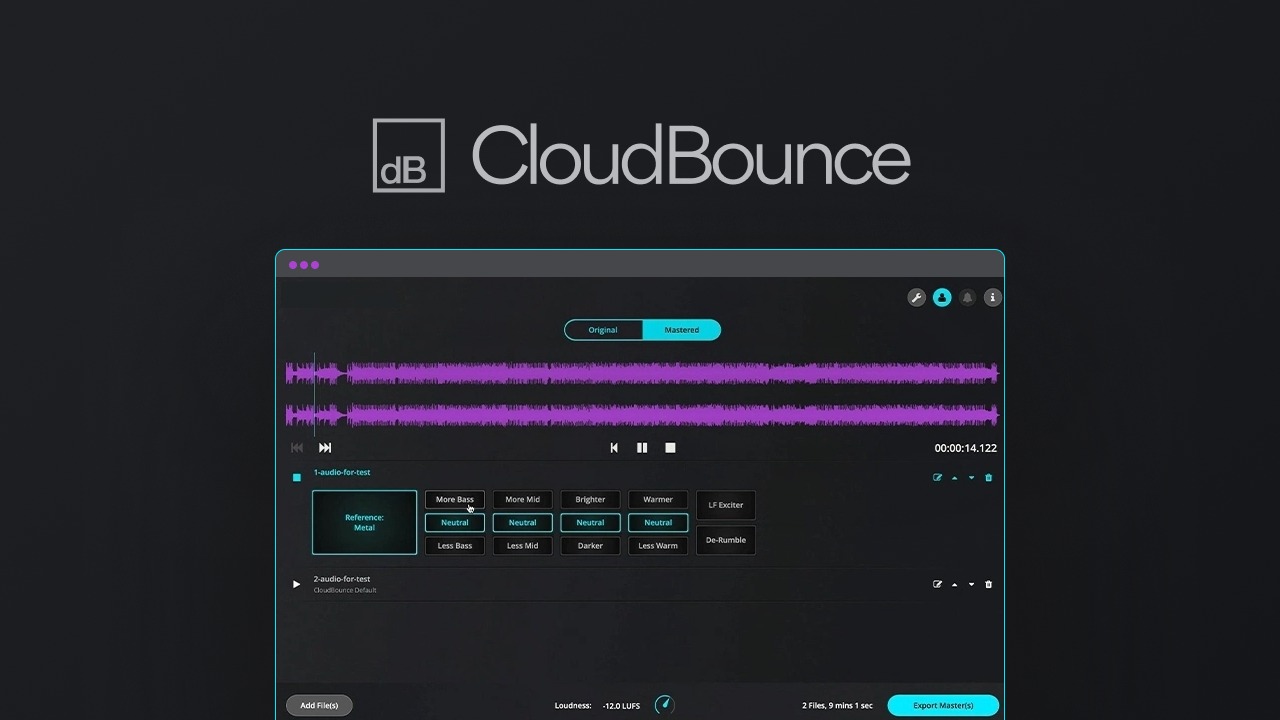1280x720 pixels.
Task: Open the user account panel
Action: 941,297
